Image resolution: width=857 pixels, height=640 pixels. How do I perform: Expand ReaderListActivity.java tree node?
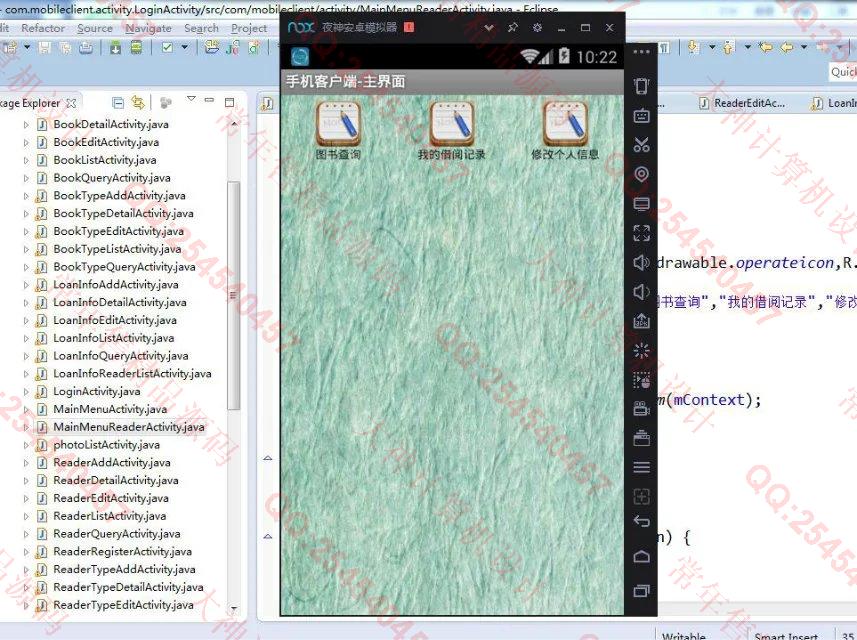click(26, 516)
